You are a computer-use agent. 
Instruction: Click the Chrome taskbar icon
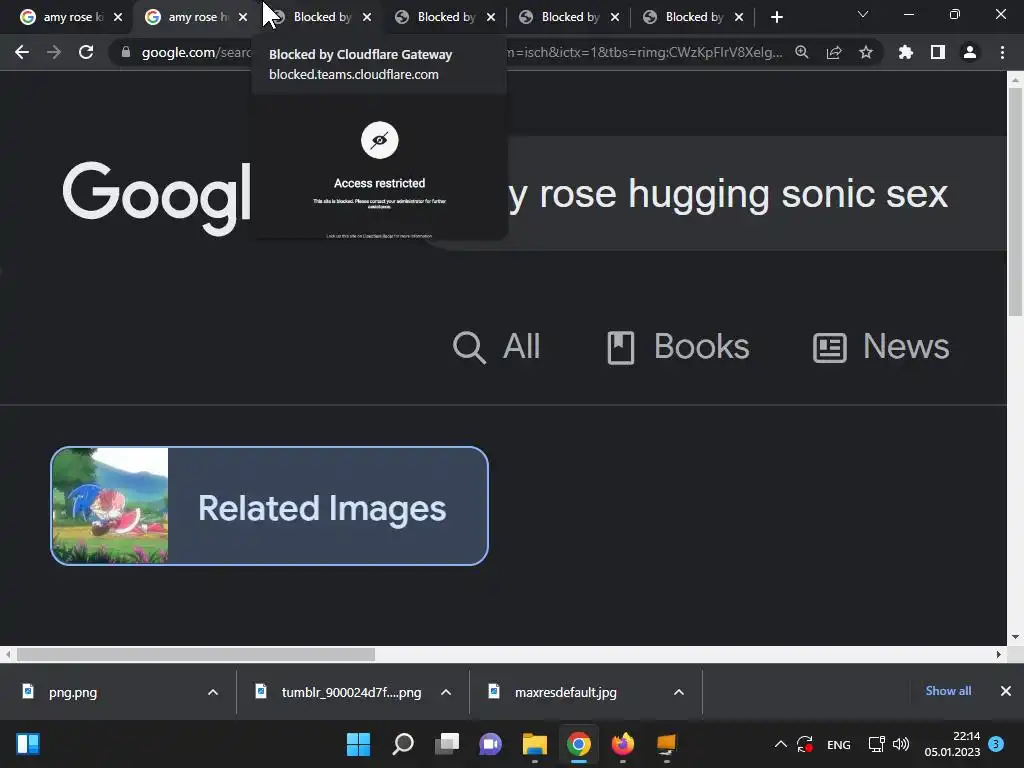point(579,744)
